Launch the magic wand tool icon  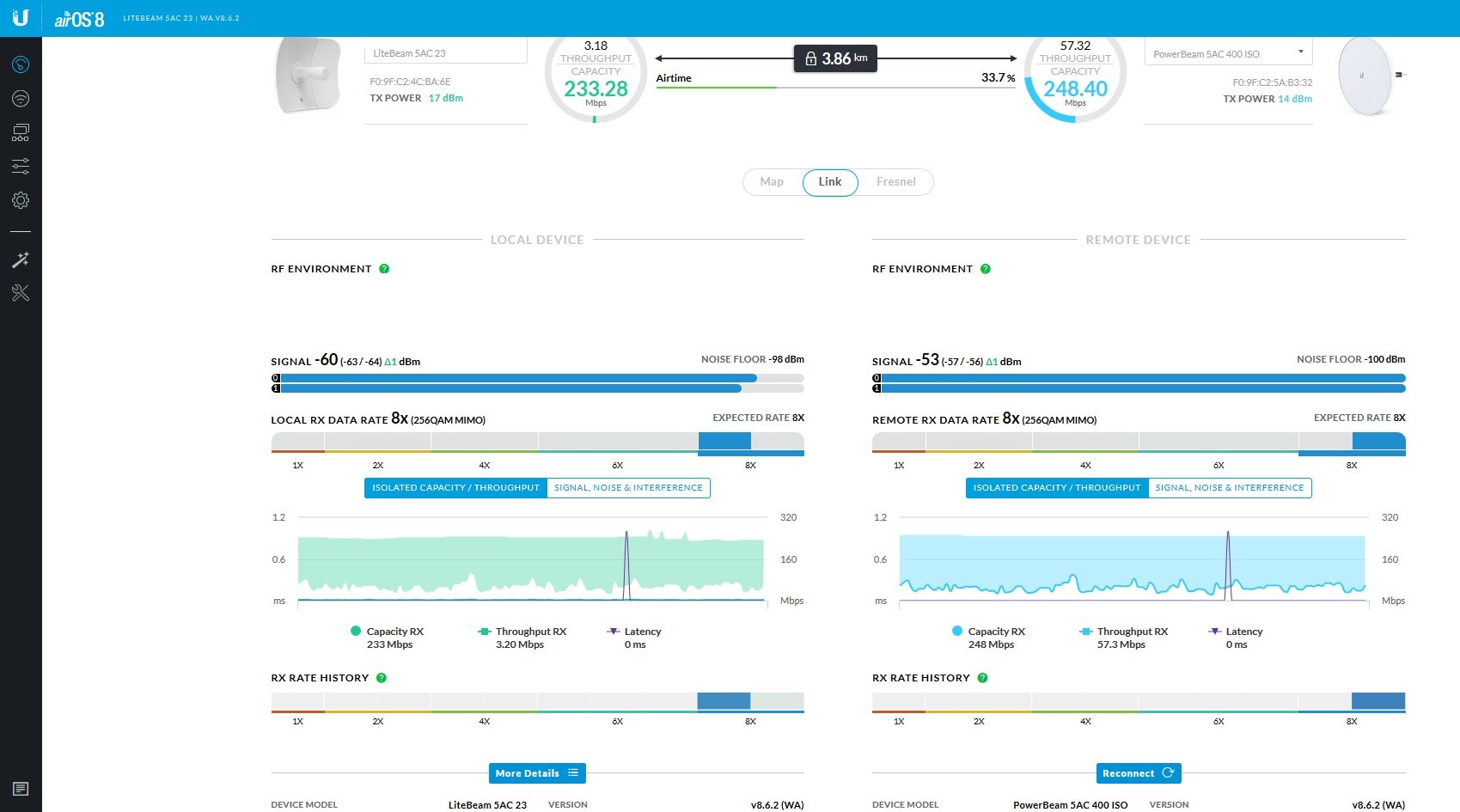21,259
